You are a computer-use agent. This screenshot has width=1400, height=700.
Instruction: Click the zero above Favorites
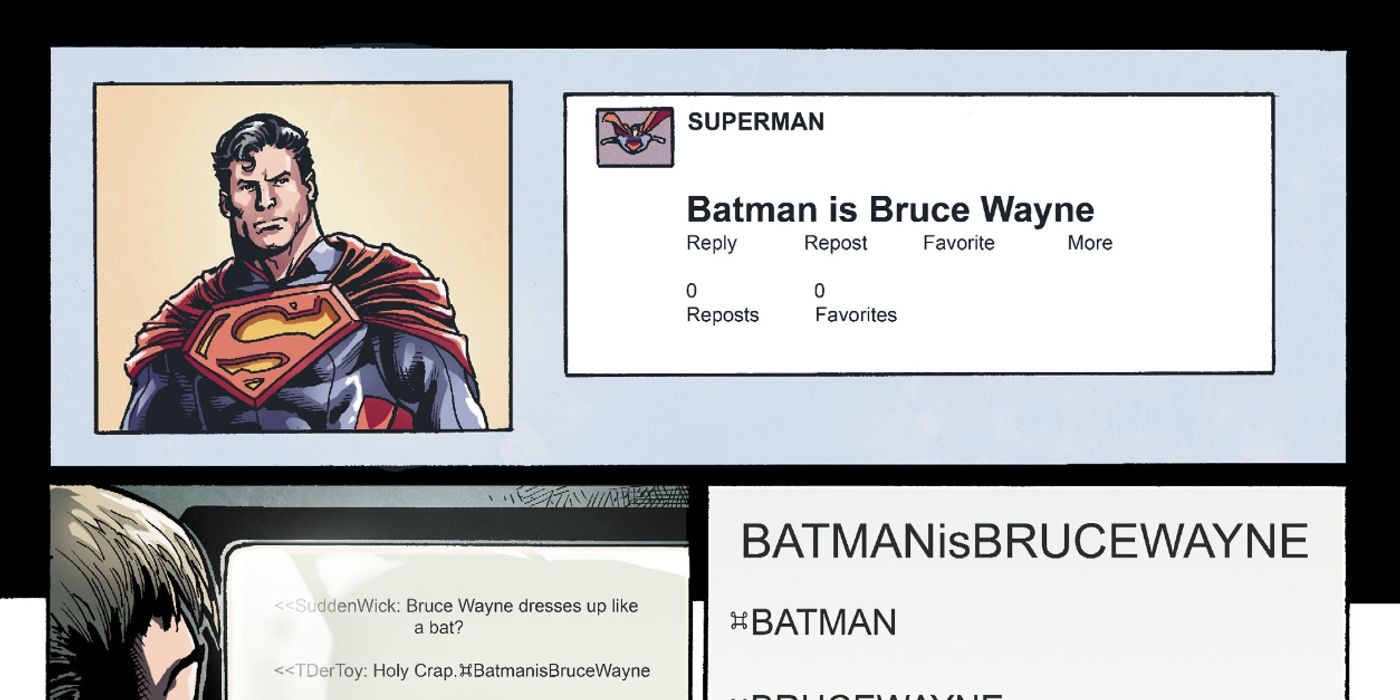click(x=819, y=291)
